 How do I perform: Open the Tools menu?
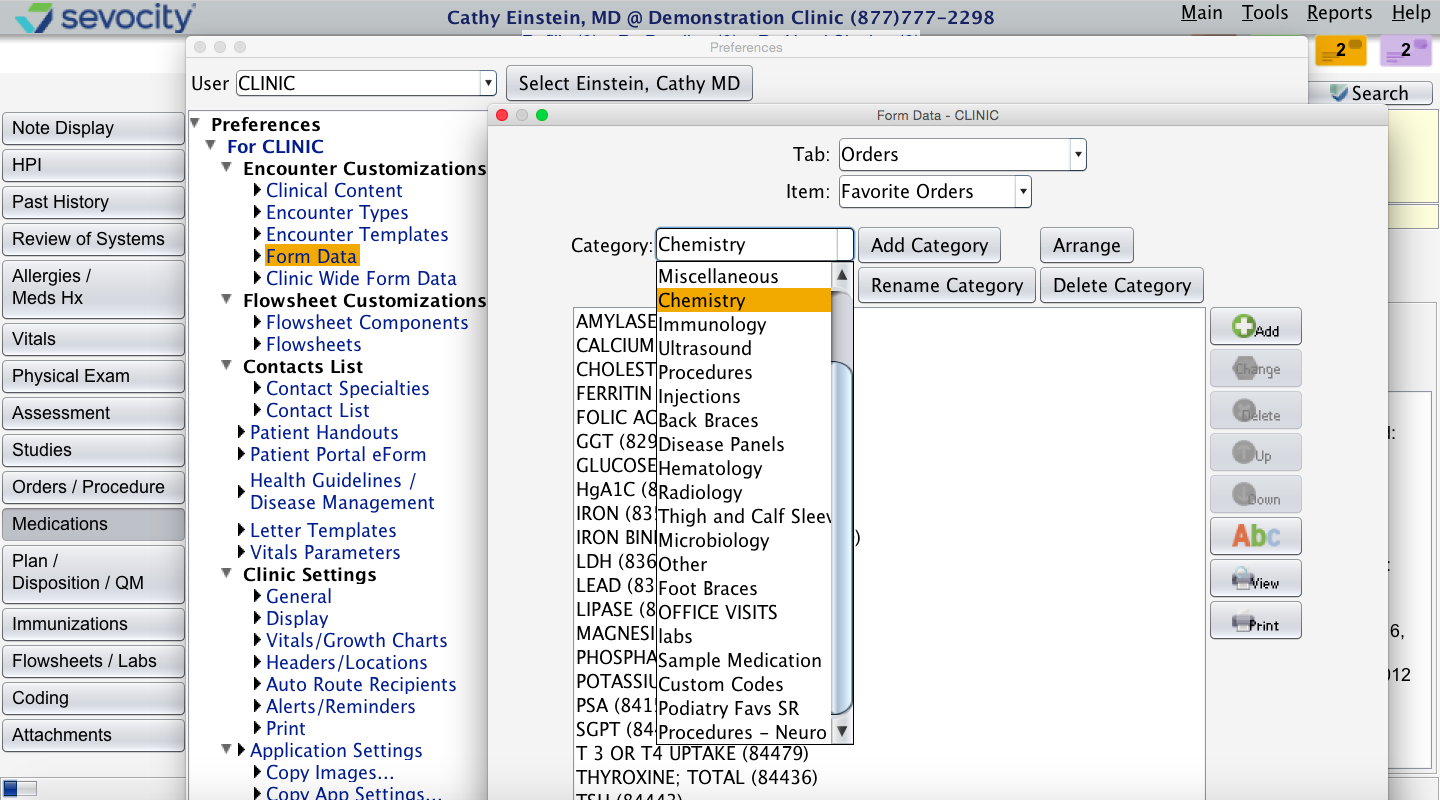(1265, 13)
